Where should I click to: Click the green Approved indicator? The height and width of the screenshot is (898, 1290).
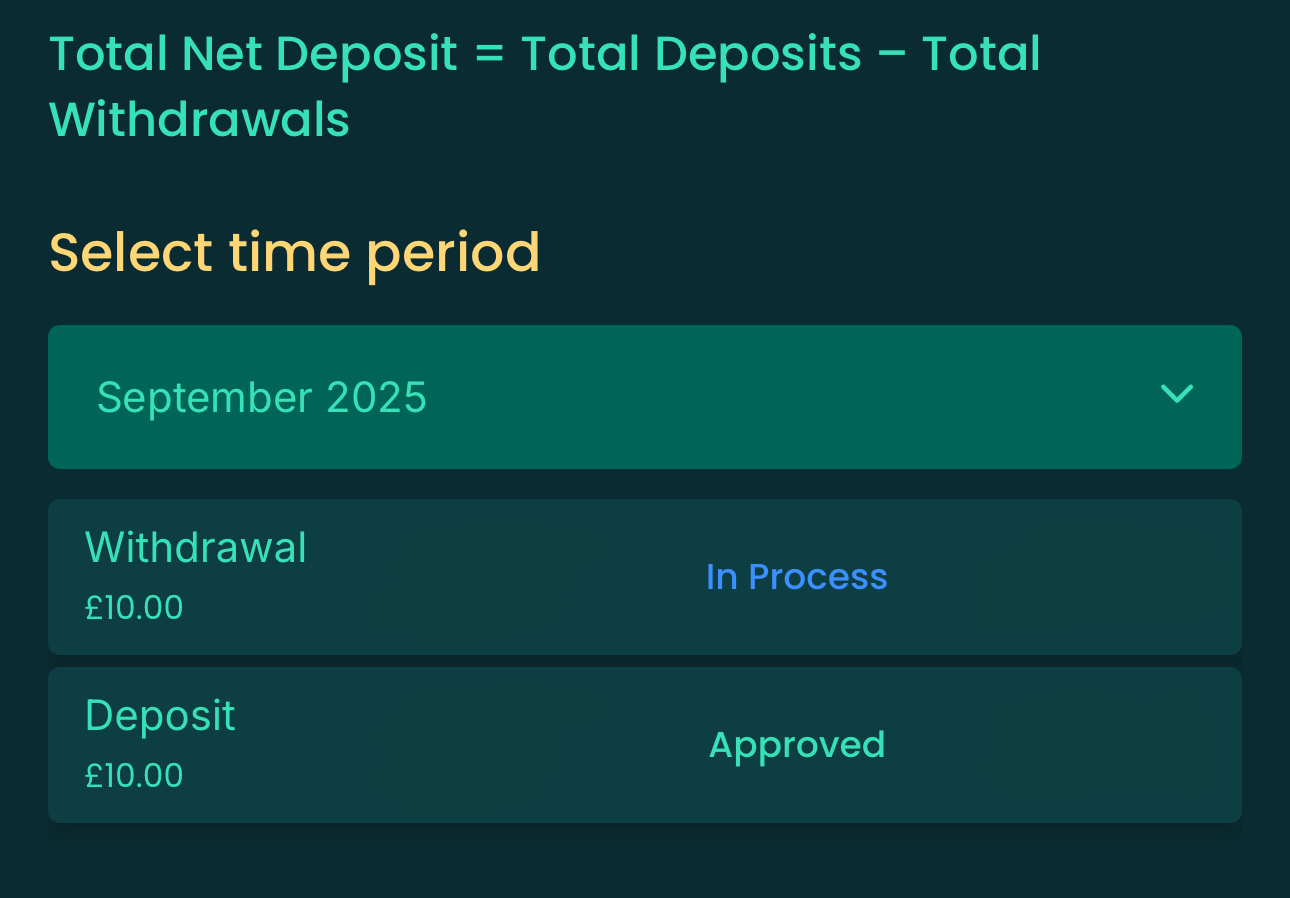click(x=797, y=745)
